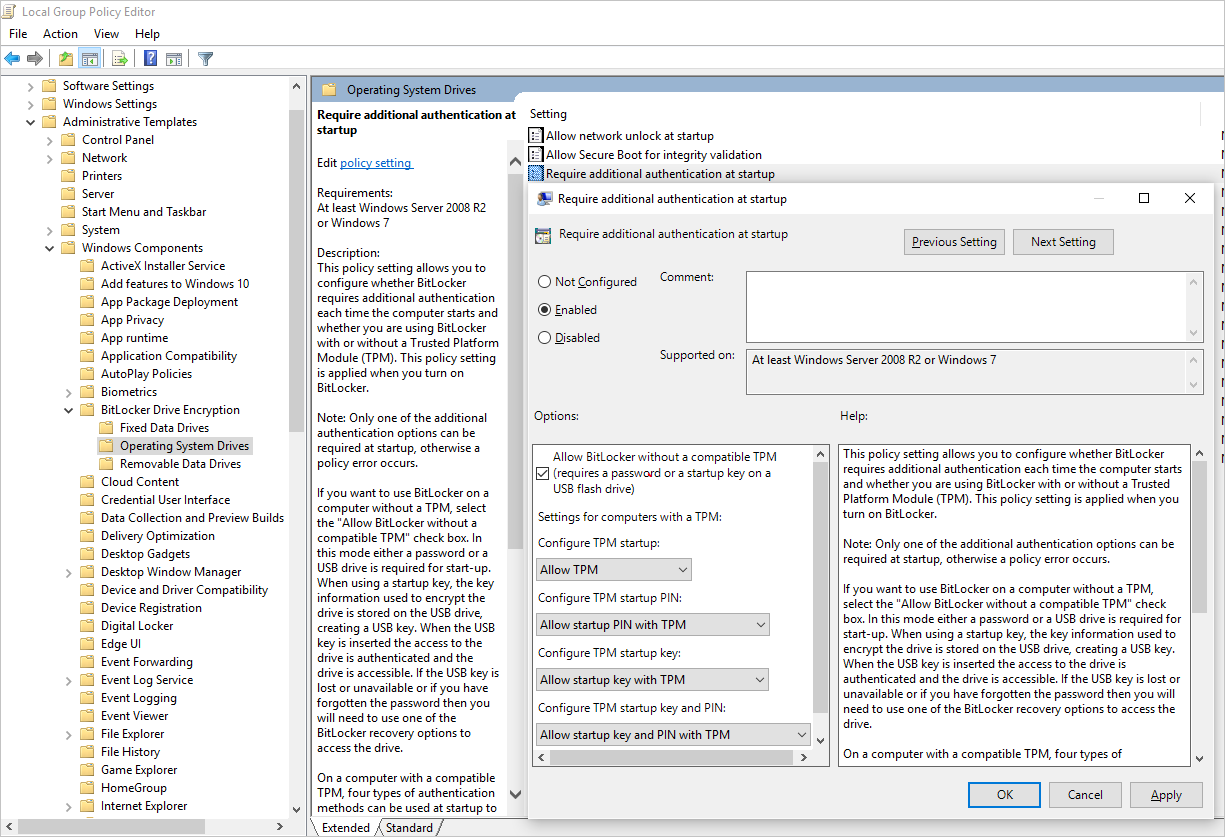Click the Filter toolbar icon
Viewport: 1225px width, 837px height.
205,57
